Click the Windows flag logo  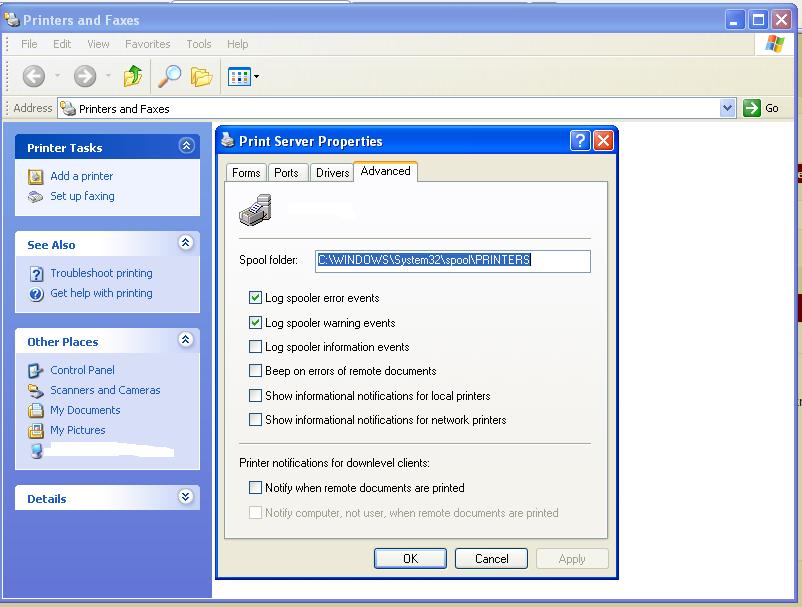774,44
